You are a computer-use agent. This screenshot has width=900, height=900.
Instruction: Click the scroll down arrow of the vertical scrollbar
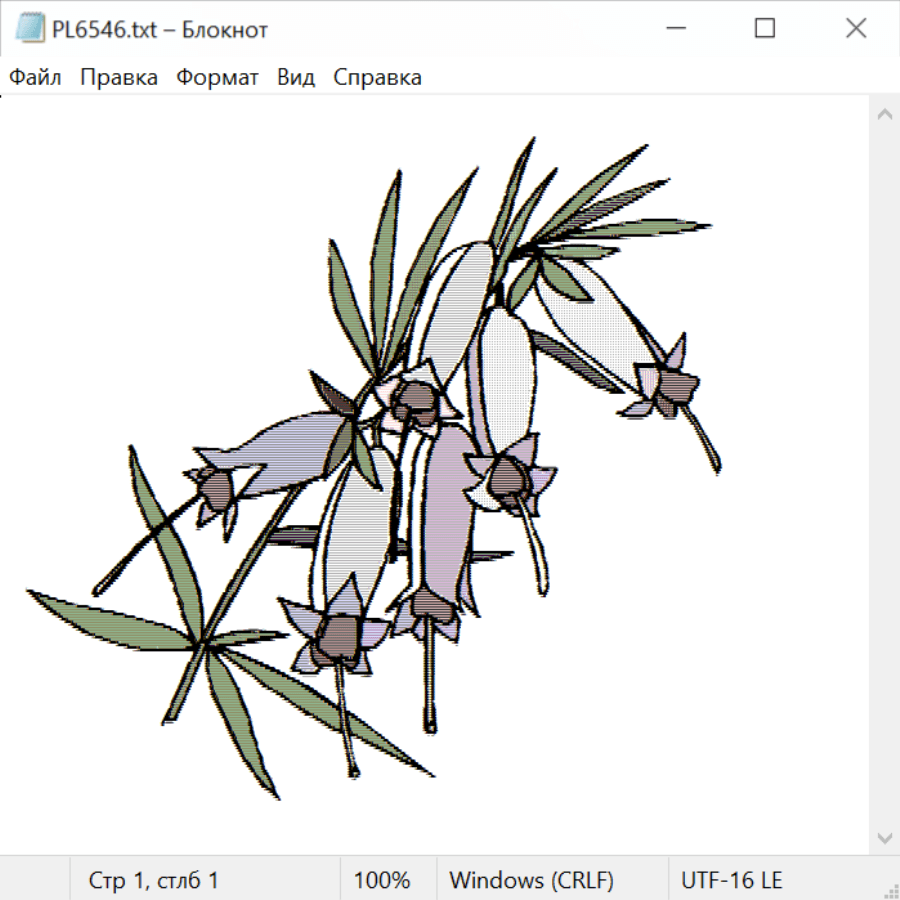coord(884,837)
